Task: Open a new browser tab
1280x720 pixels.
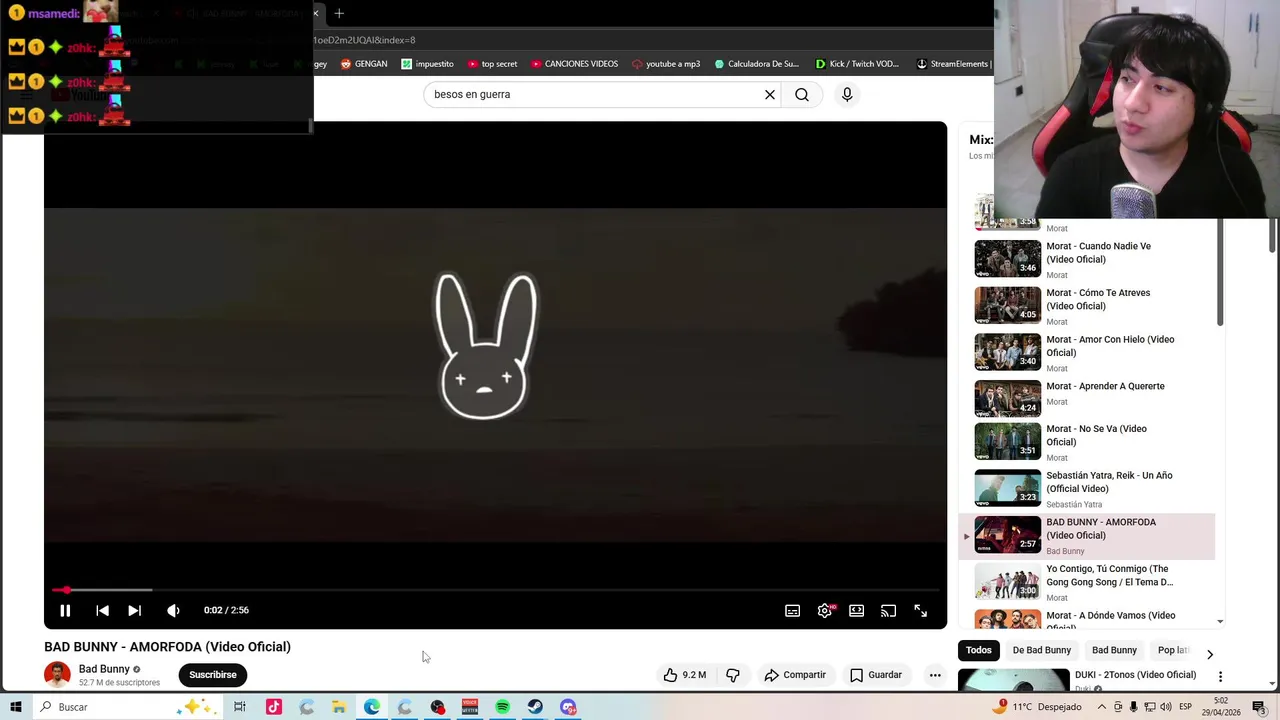Action: pos(339,13)
